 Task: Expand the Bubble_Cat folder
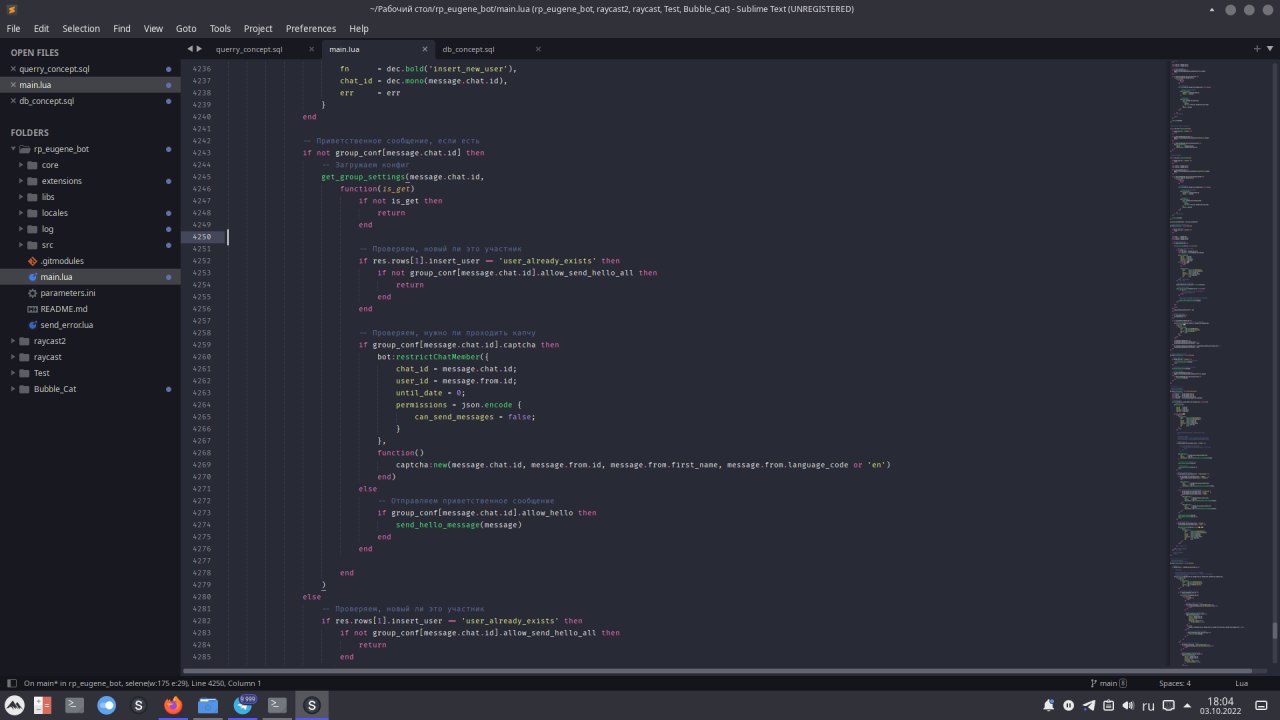pos(12,389)
